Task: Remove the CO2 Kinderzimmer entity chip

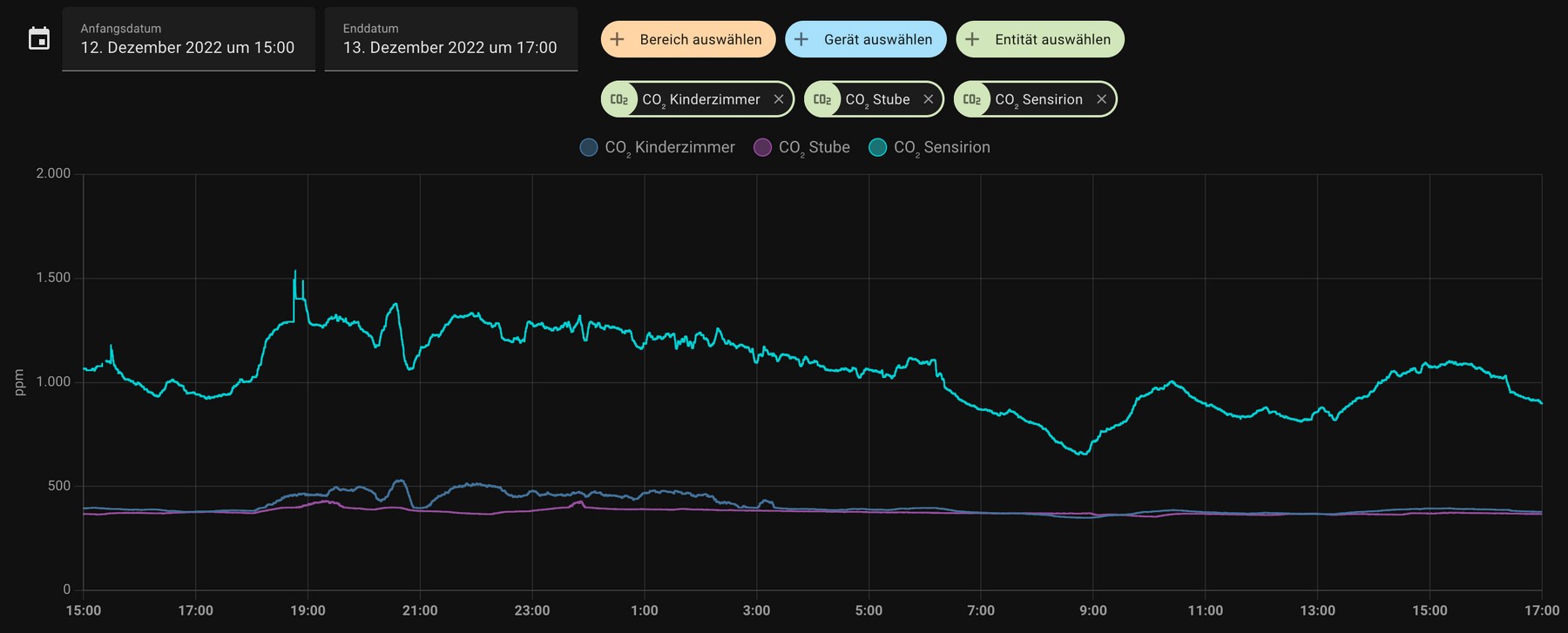Action: (779, 99)
